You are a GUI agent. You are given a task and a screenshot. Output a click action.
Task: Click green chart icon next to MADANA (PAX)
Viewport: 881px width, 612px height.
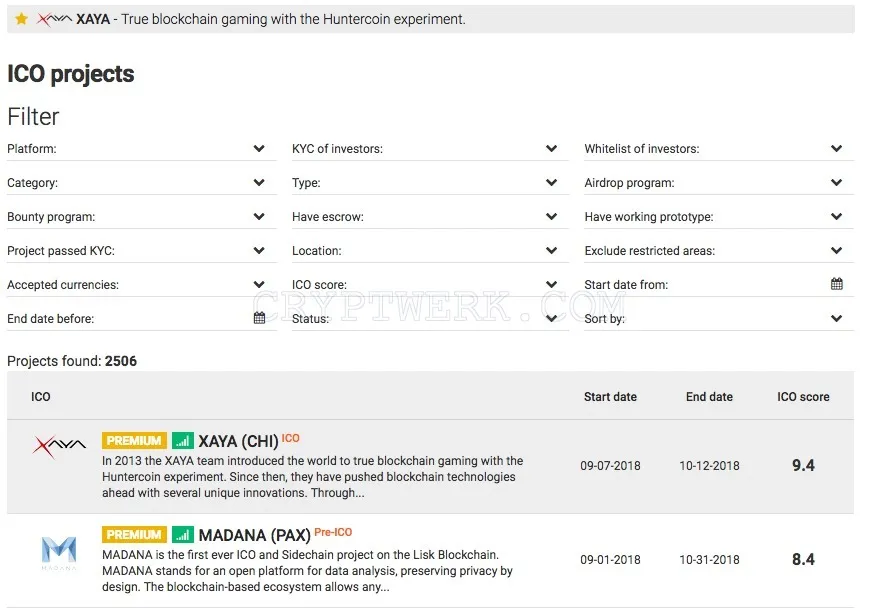point(183,534)
